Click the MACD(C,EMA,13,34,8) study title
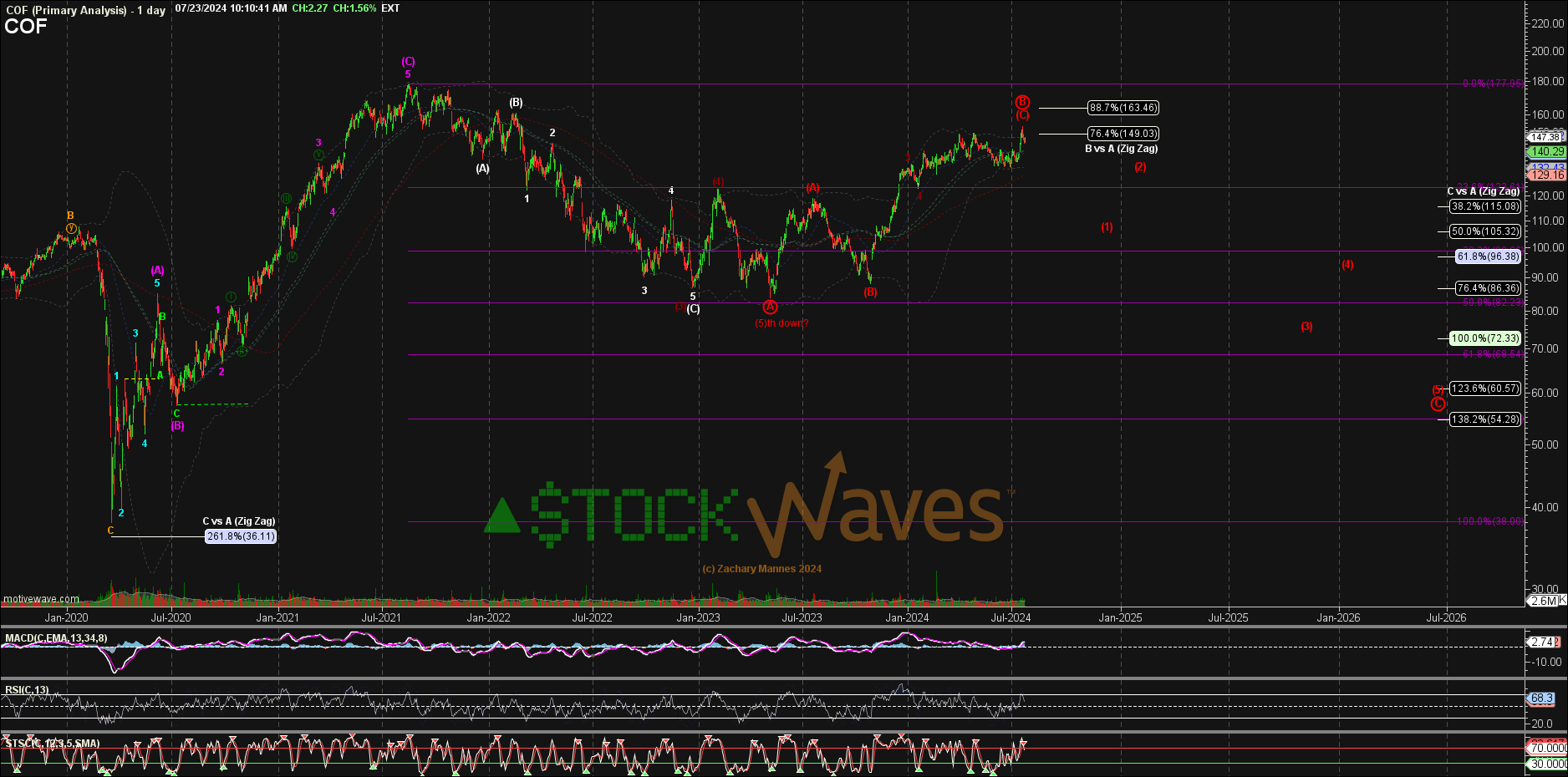The height and width of the screenshot is (777, 1568). [x=56, y=638]
